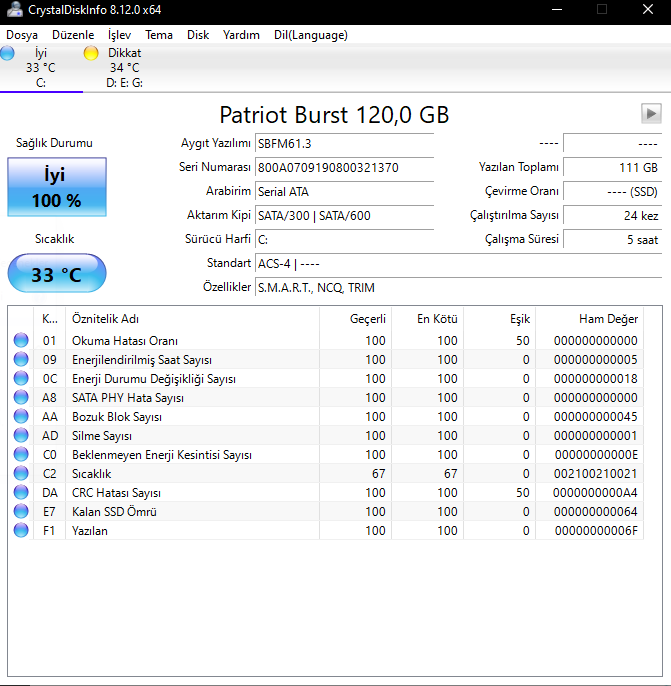Click the Ham Değer column header
The height and width of the screenshot is (686, 671).
[x=590, y=319]
